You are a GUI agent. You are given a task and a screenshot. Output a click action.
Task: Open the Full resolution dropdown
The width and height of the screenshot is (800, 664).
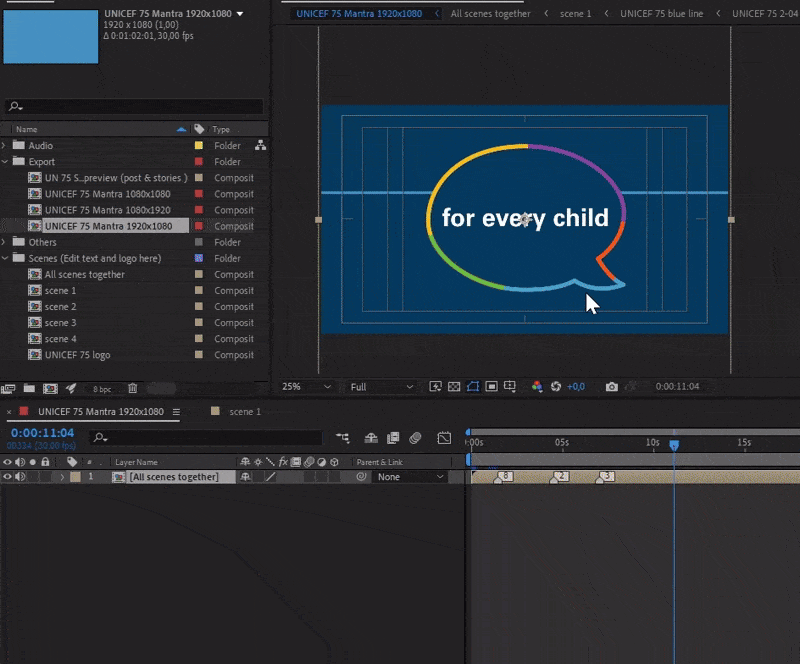click(381, 387)
